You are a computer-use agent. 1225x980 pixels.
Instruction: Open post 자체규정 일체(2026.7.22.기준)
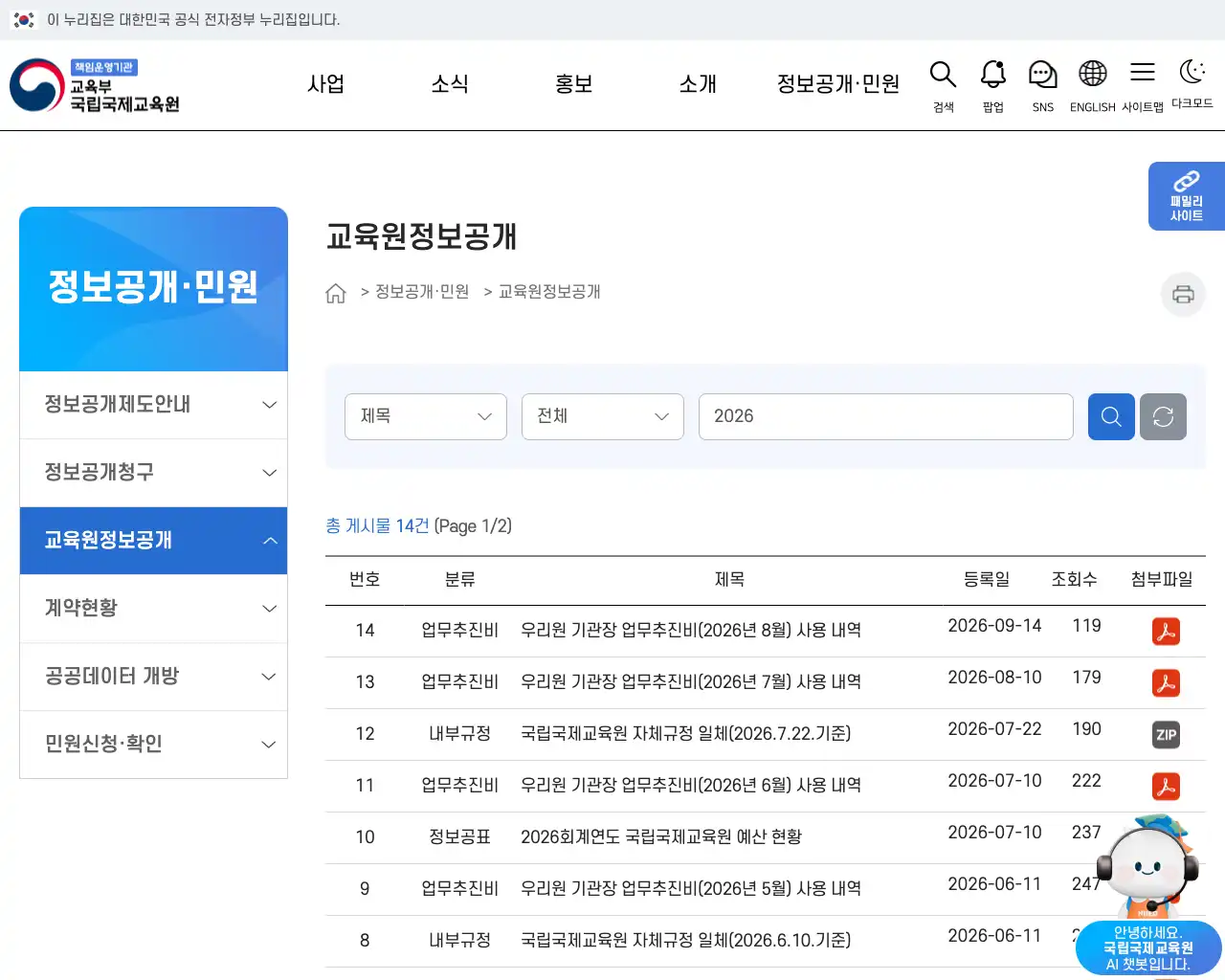click(685, 734)
